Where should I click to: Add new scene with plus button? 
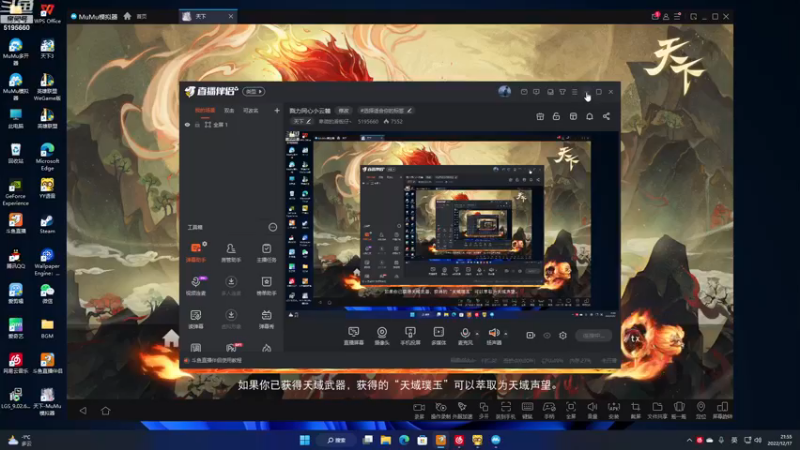point(277,110)
